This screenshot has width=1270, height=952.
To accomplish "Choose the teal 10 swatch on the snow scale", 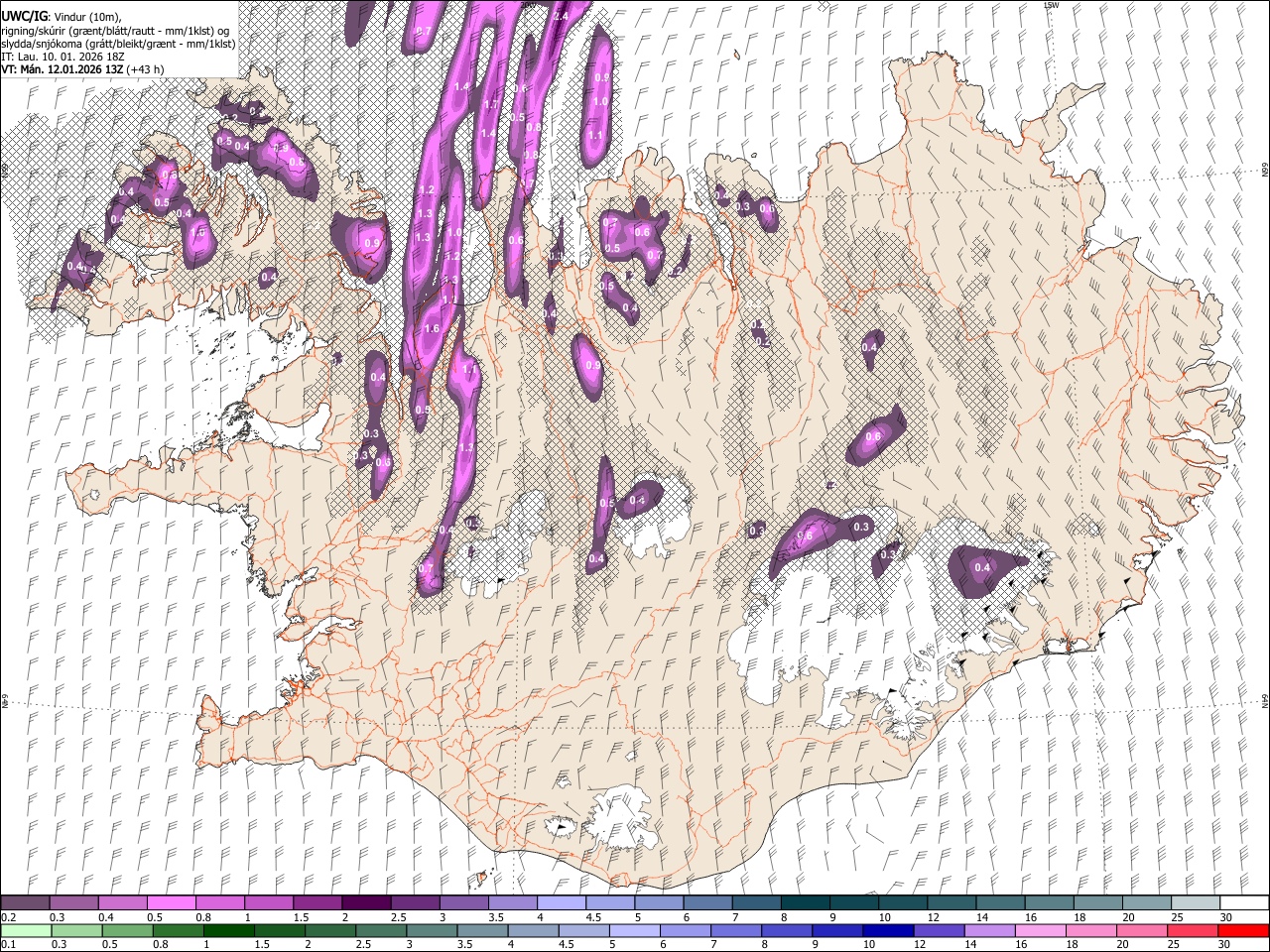I will 902,902.
